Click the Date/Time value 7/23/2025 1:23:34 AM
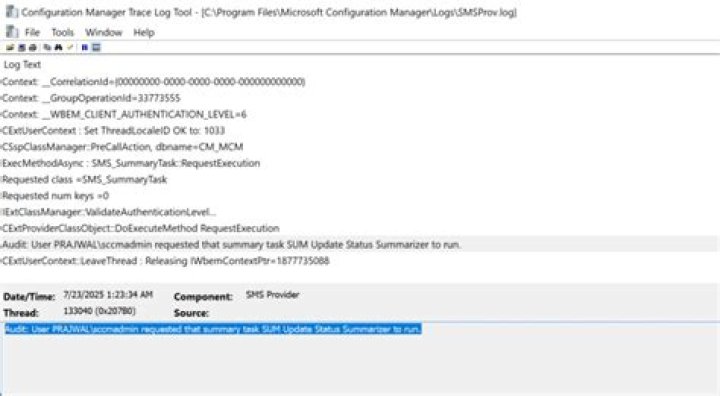This screenshot has width=720, height=396. [x=108, y=295]
